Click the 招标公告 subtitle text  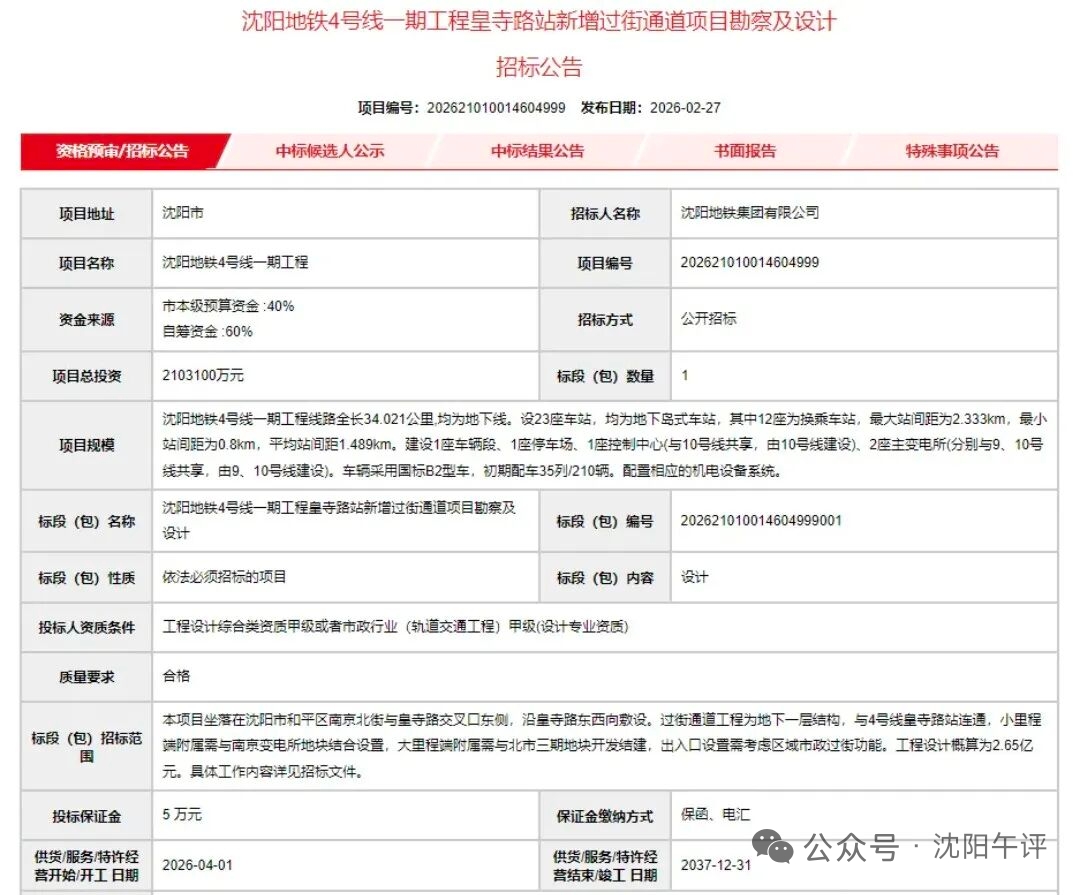[539, 67]
